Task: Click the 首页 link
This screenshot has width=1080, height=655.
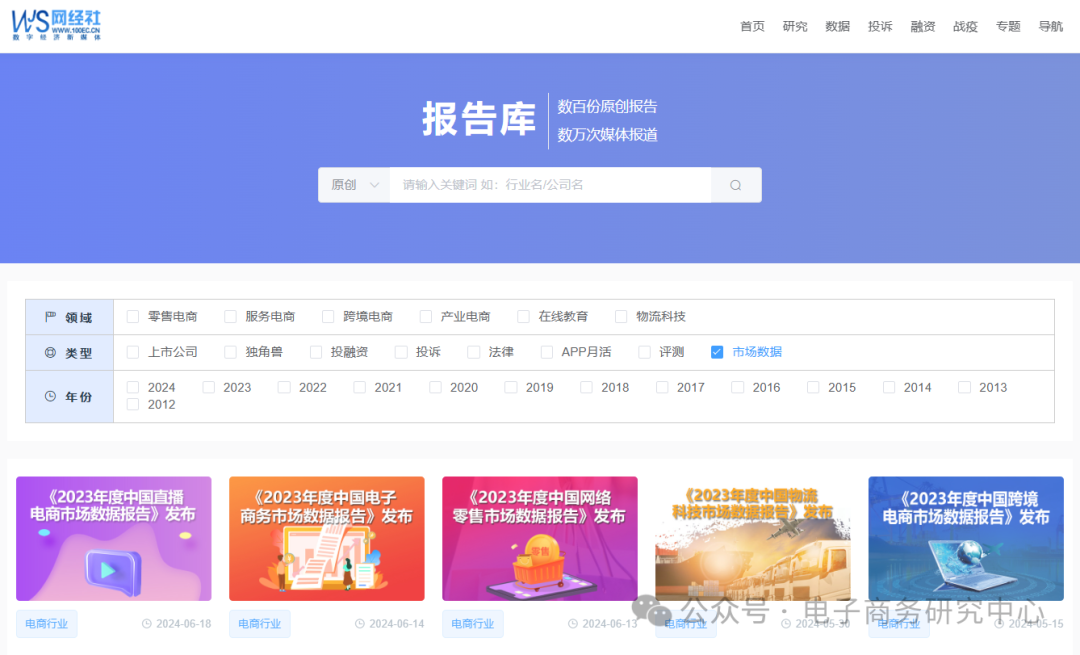Action: (x=752, y=26)
